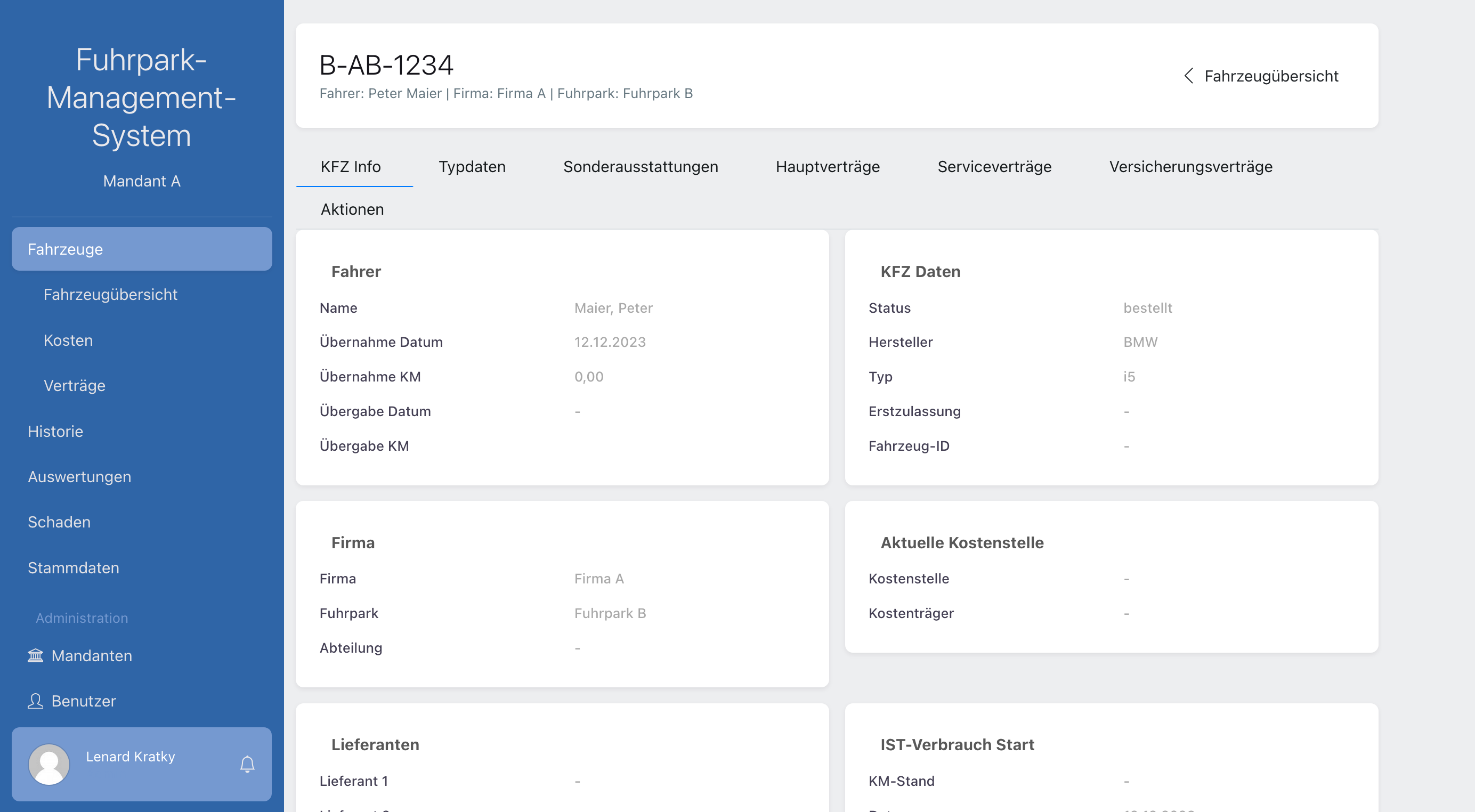1475x812 pixels.
Task: Go to the Versicherungsverträge tab
Action: click(x=1190, y=167)
